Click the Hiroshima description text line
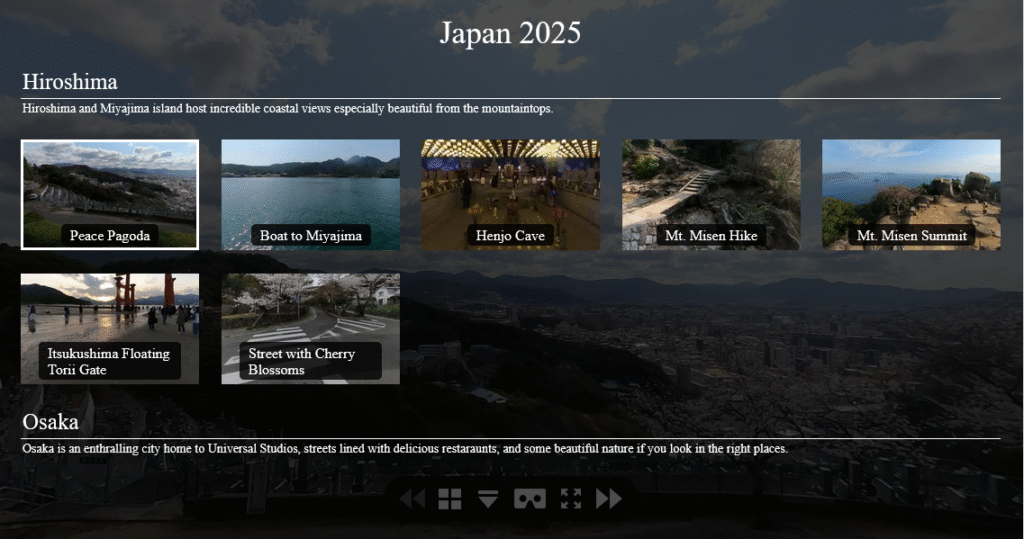Viewport: 1024px width, 539px height. coord(287,108)
